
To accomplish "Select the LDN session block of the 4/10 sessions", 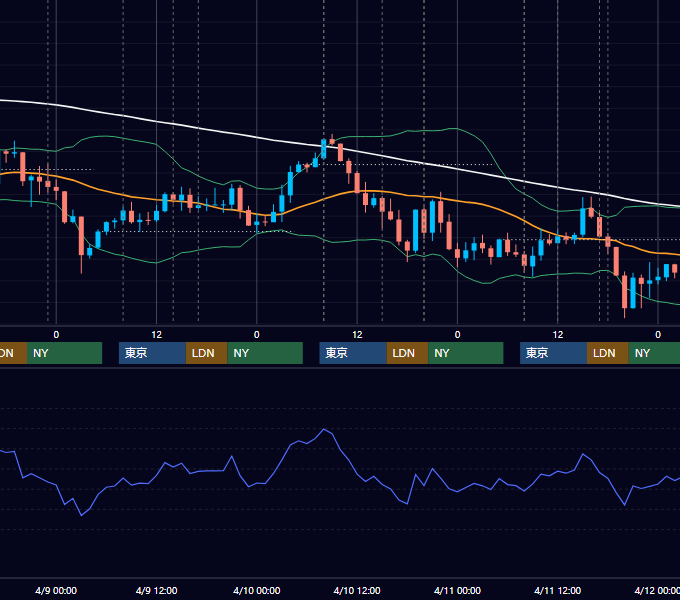I will [407, 353].
